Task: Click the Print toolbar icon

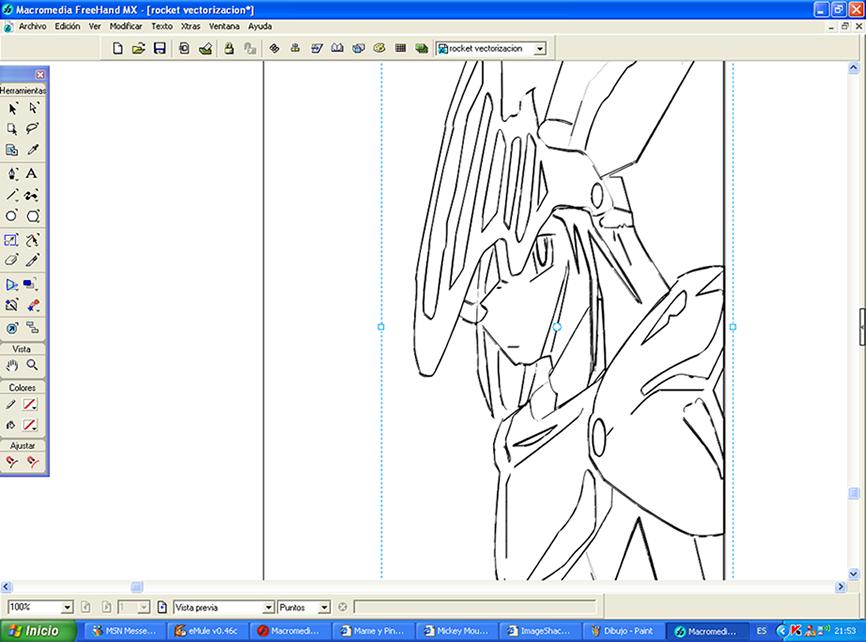Action: (205, 49)
